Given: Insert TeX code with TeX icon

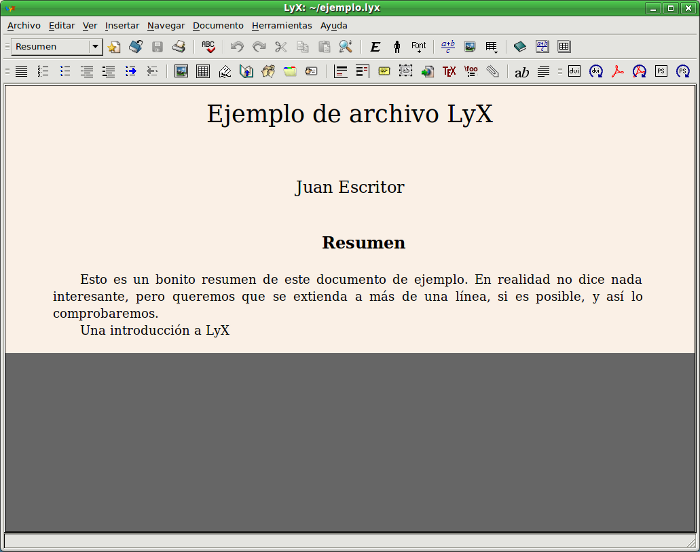Looking at the screenshot, I should click(449, 71).
